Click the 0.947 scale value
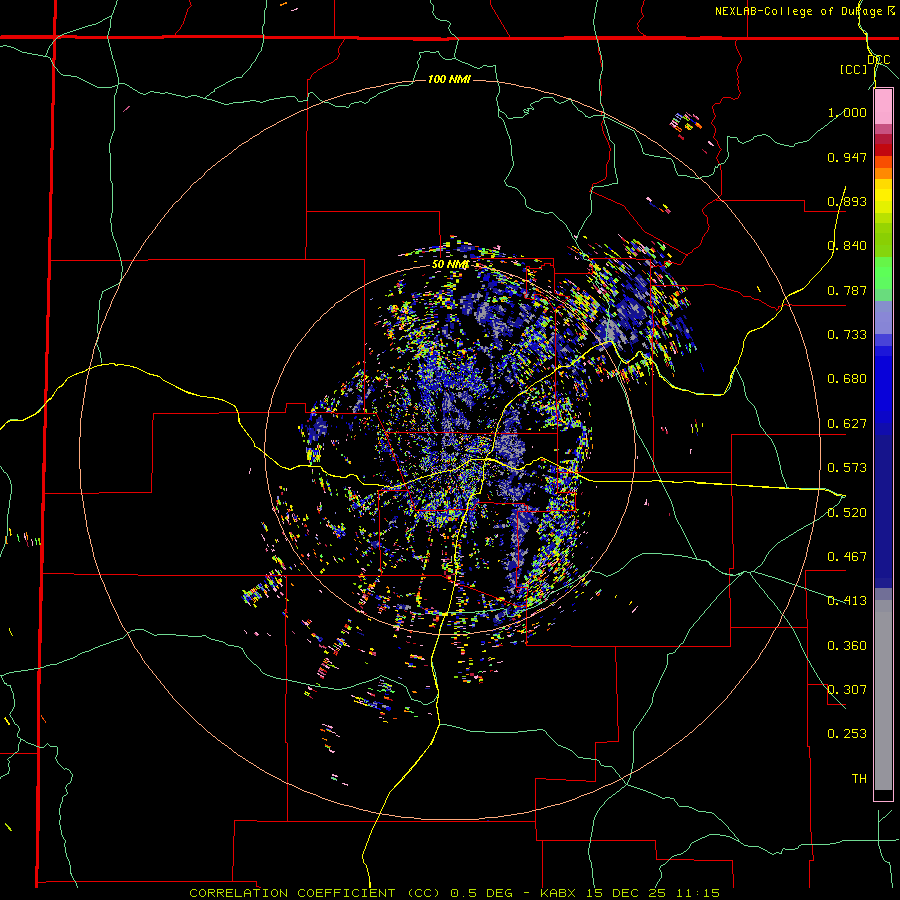Image resolution: width=900 pixels, height=900 pixels. click(847, 157)
